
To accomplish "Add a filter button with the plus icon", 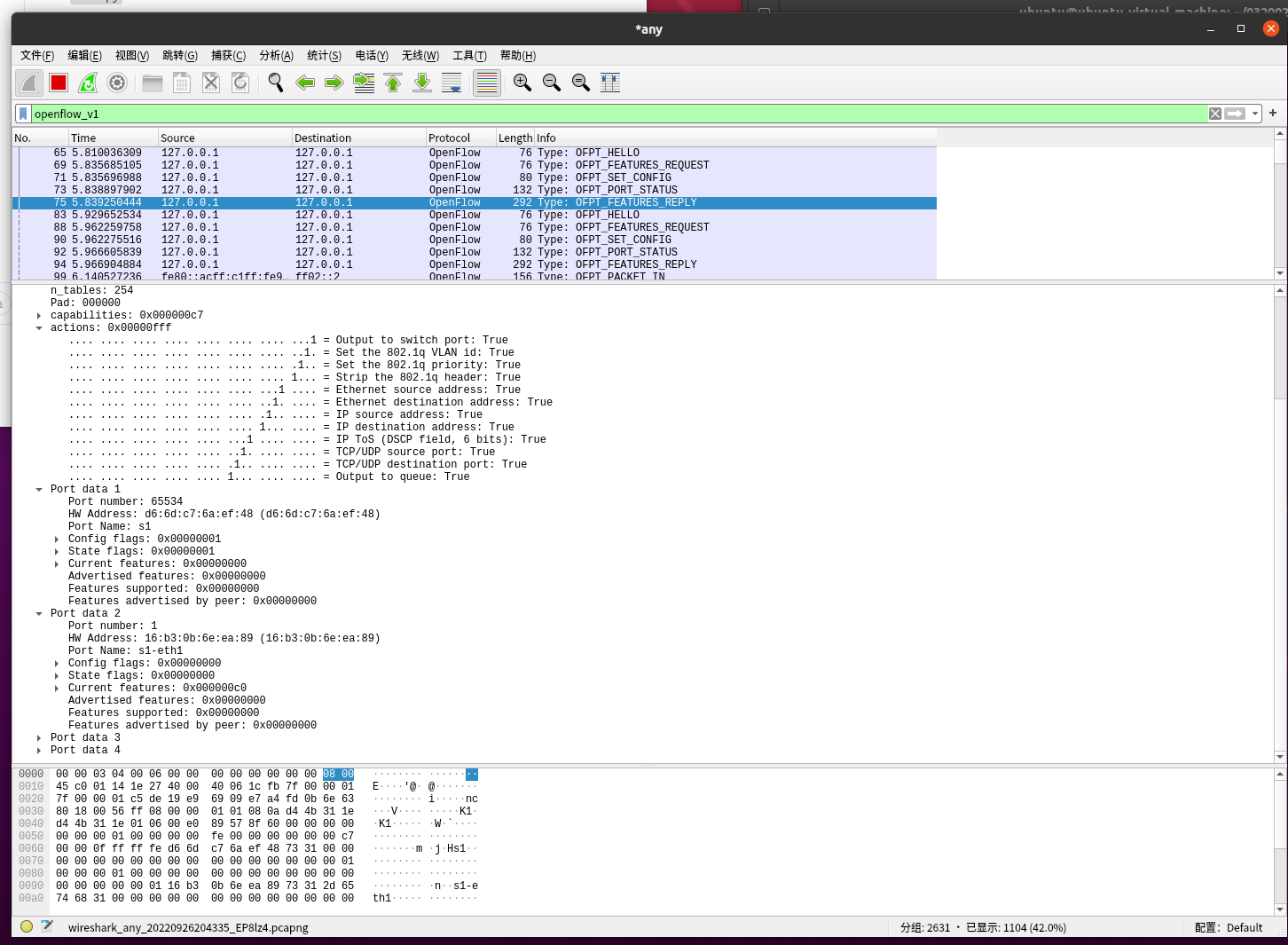I will pos(1273,113).
